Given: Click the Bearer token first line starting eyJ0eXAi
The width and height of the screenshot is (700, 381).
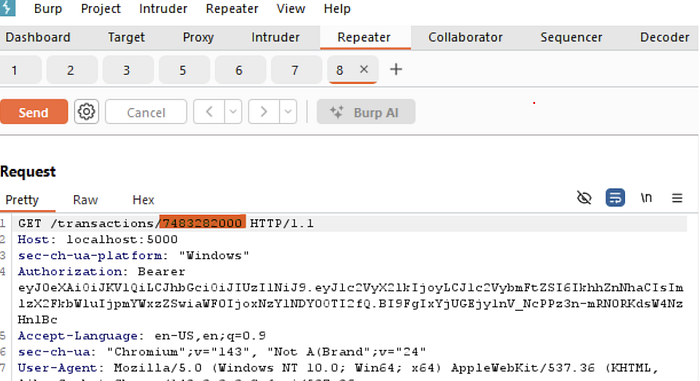Looking at the screenshot, I should click(x=351, y=287).
